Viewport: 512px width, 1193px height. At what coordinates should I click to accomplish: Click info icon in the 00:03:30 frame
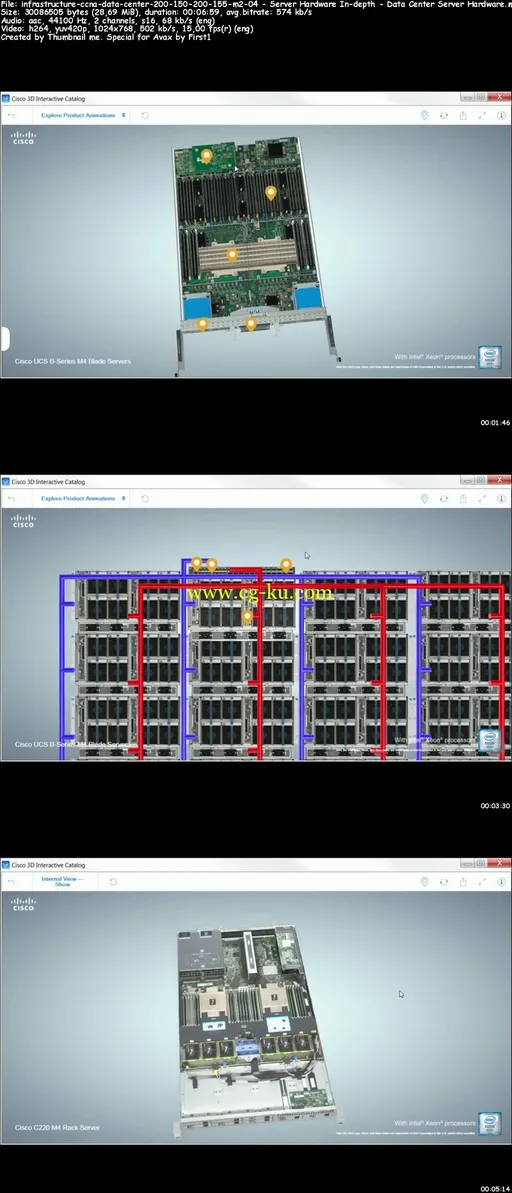coord(501,499)
